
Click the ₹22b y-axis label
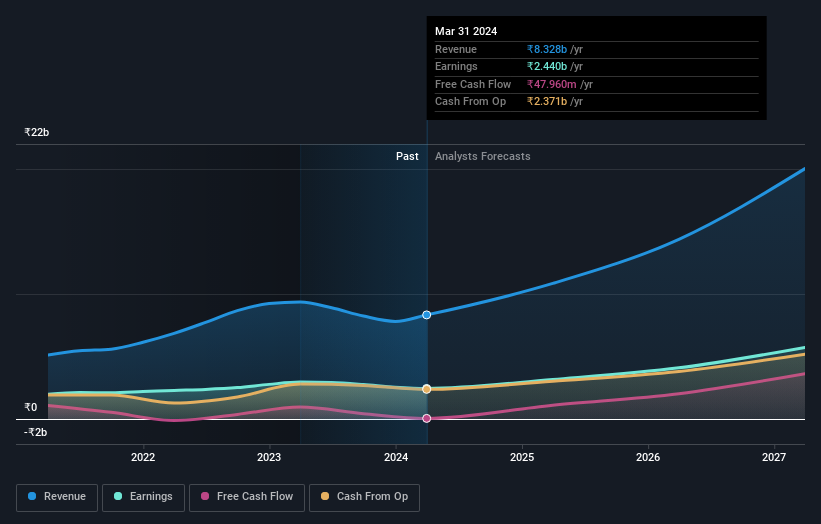point(37,132)
